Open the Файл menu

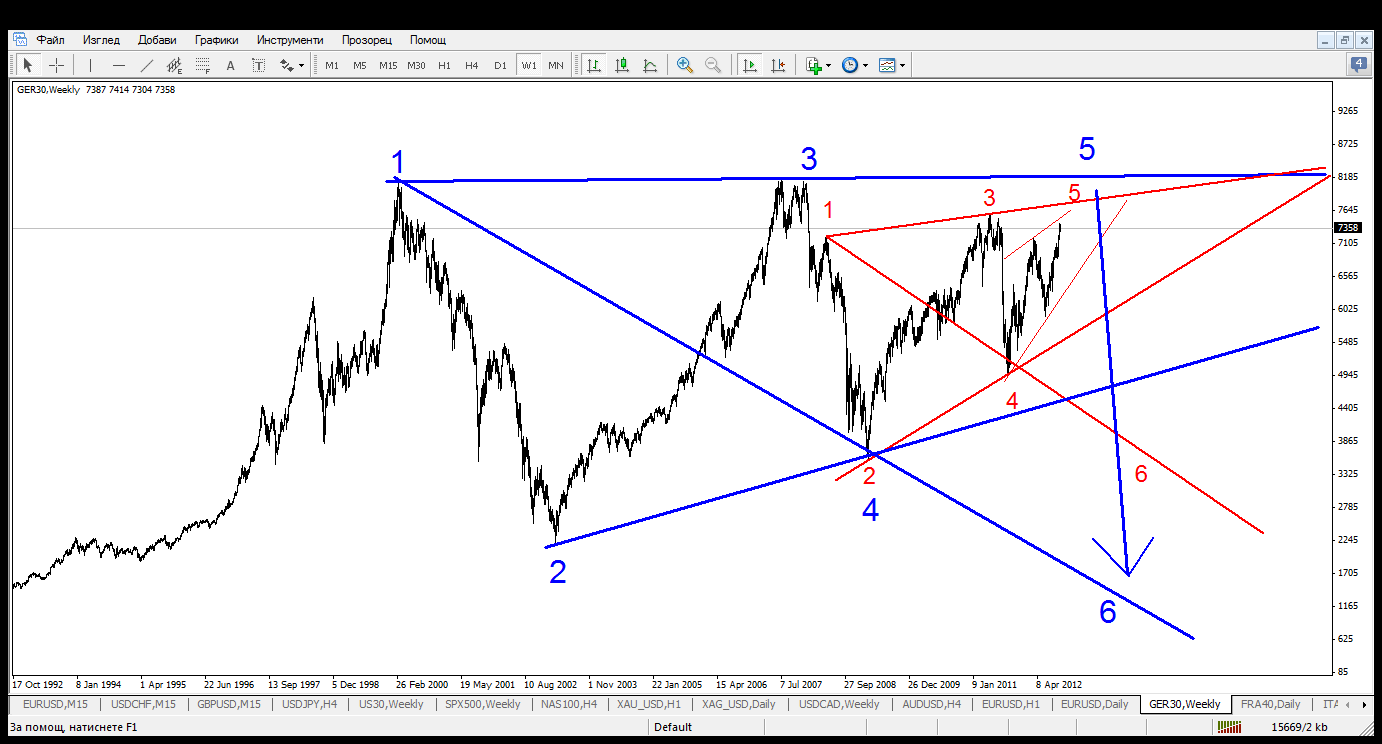point(51,40)
